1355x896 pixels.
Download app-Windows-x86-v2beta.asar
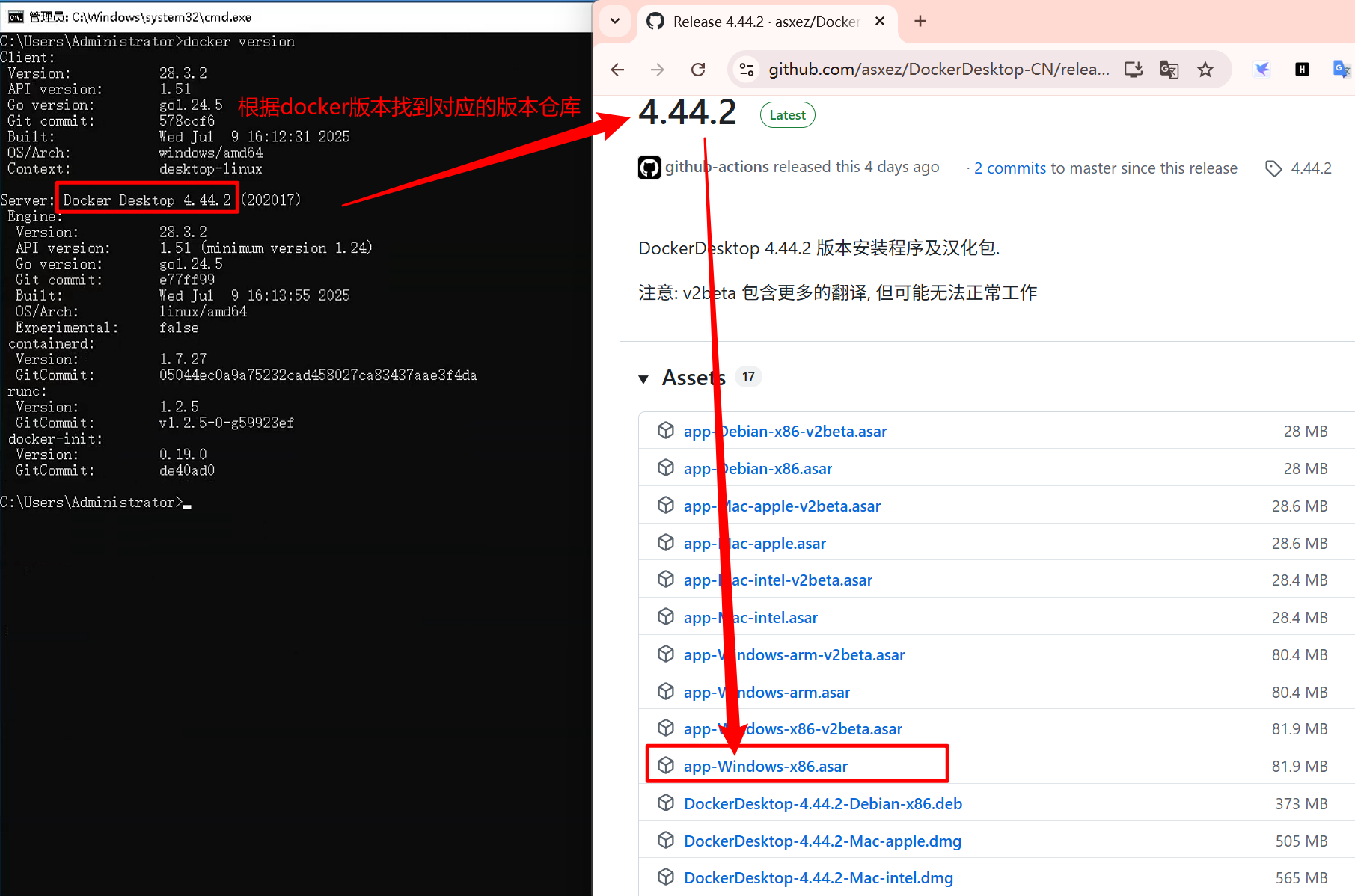pos(793,729)
